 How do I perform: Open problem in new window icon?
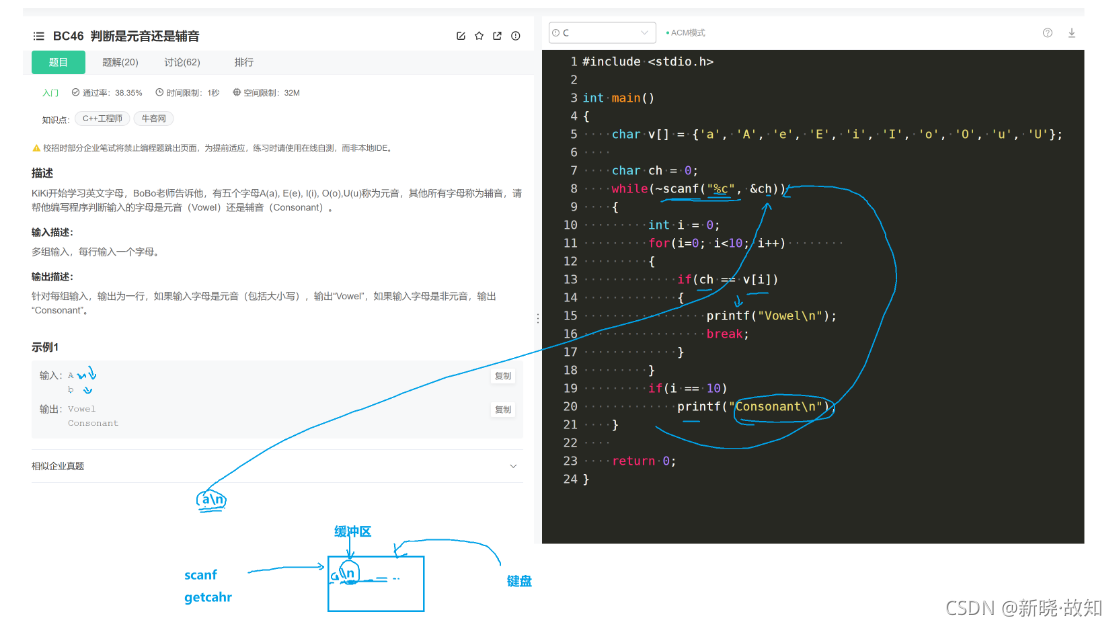pos(497,36)
